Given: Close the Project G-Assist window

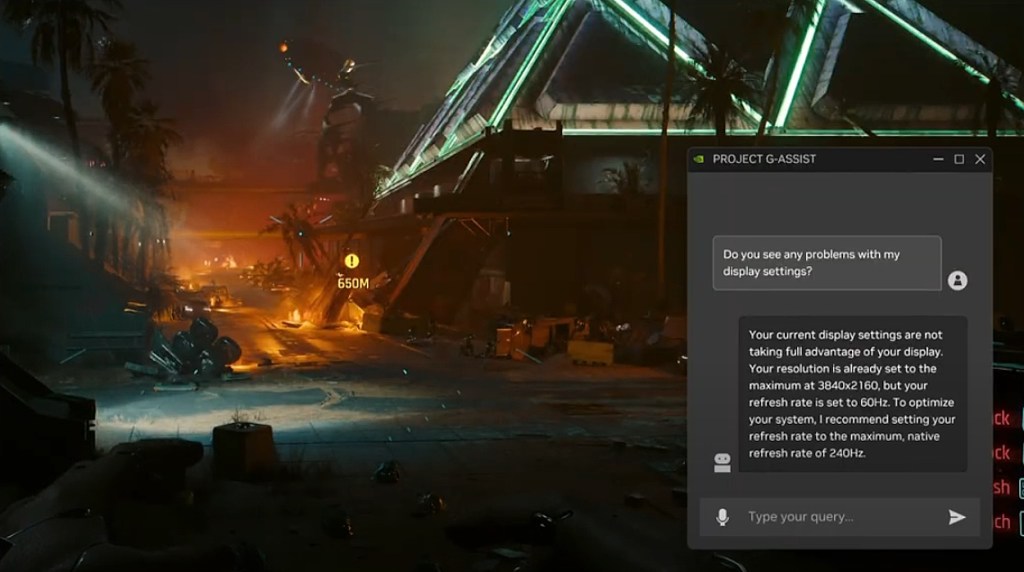Looking at the screenshot, I should tap(980, 159).
